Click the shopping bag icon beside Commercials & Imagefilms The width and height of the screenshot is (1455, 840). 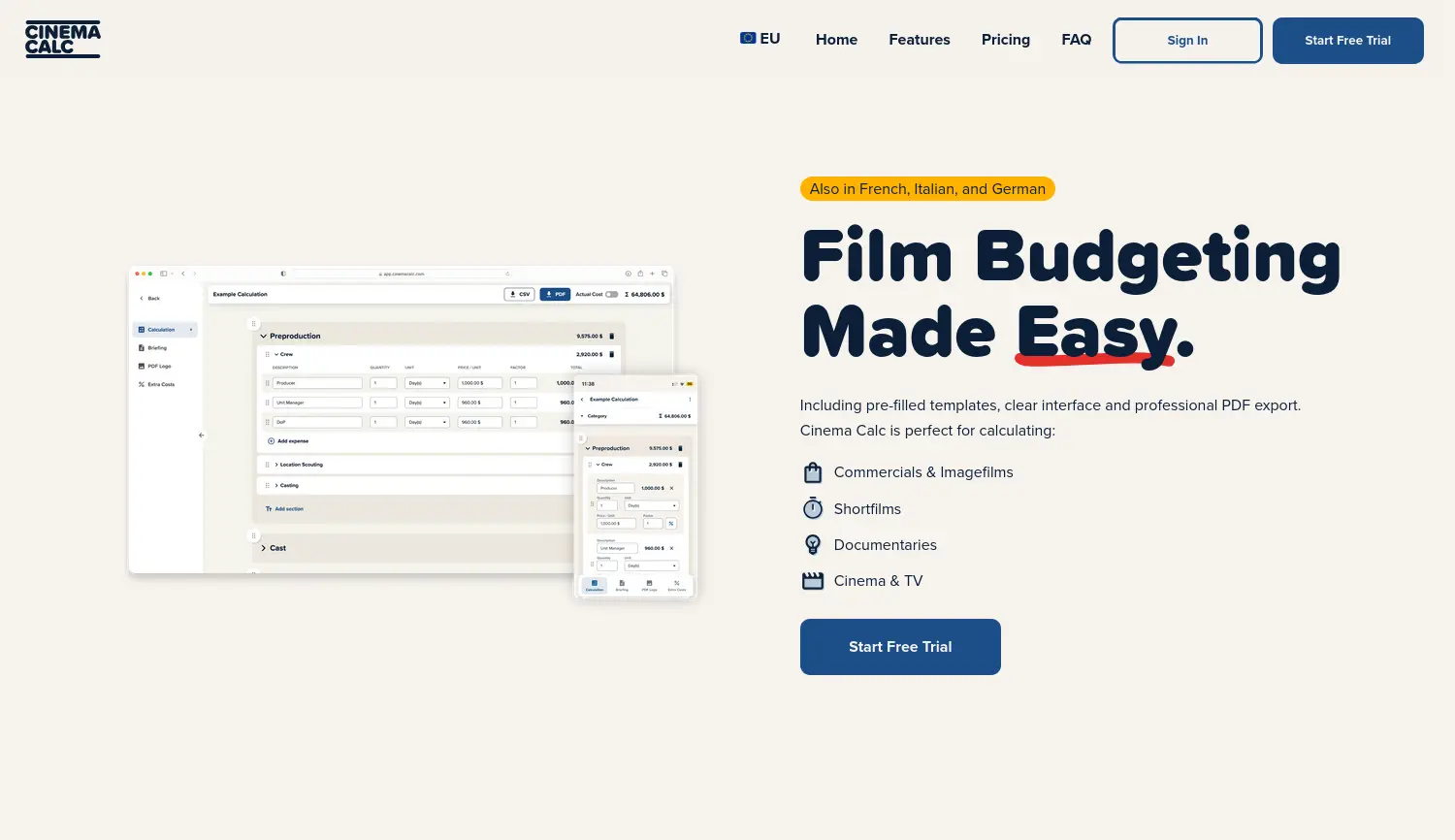tap(813, 472)
